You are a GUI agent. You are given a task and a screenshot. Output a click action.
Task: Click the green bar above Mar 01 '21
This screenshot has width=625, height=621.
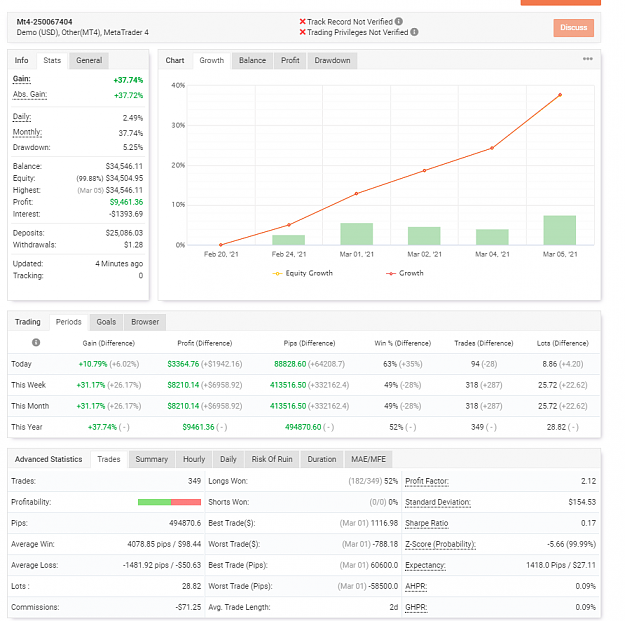click(x=356, y=234)
